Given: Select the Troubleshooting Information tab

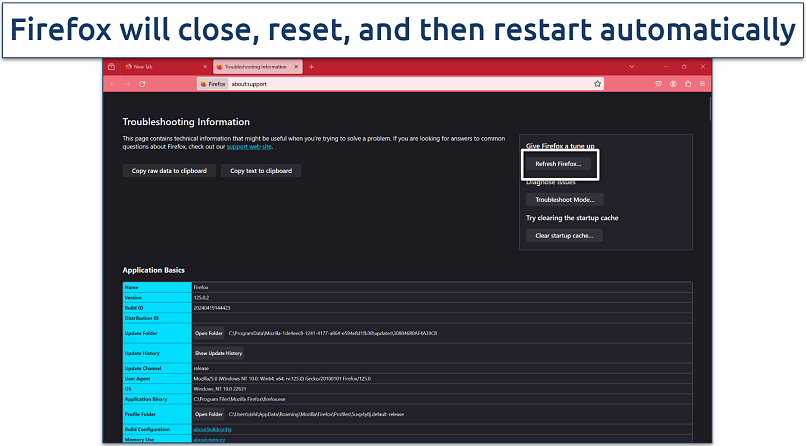Looking at the screenshot, I should point(250,67).
